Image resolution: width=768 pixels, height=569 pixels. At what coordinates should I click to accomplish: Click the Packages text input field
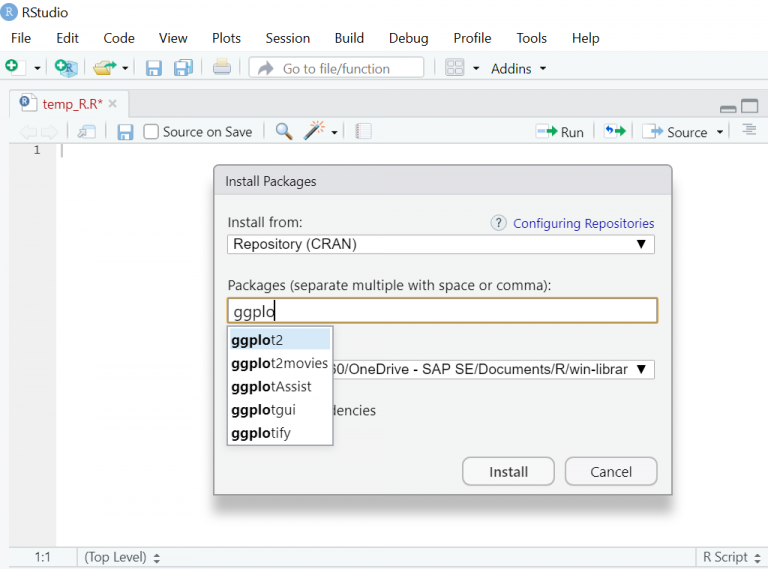(442, 311)
